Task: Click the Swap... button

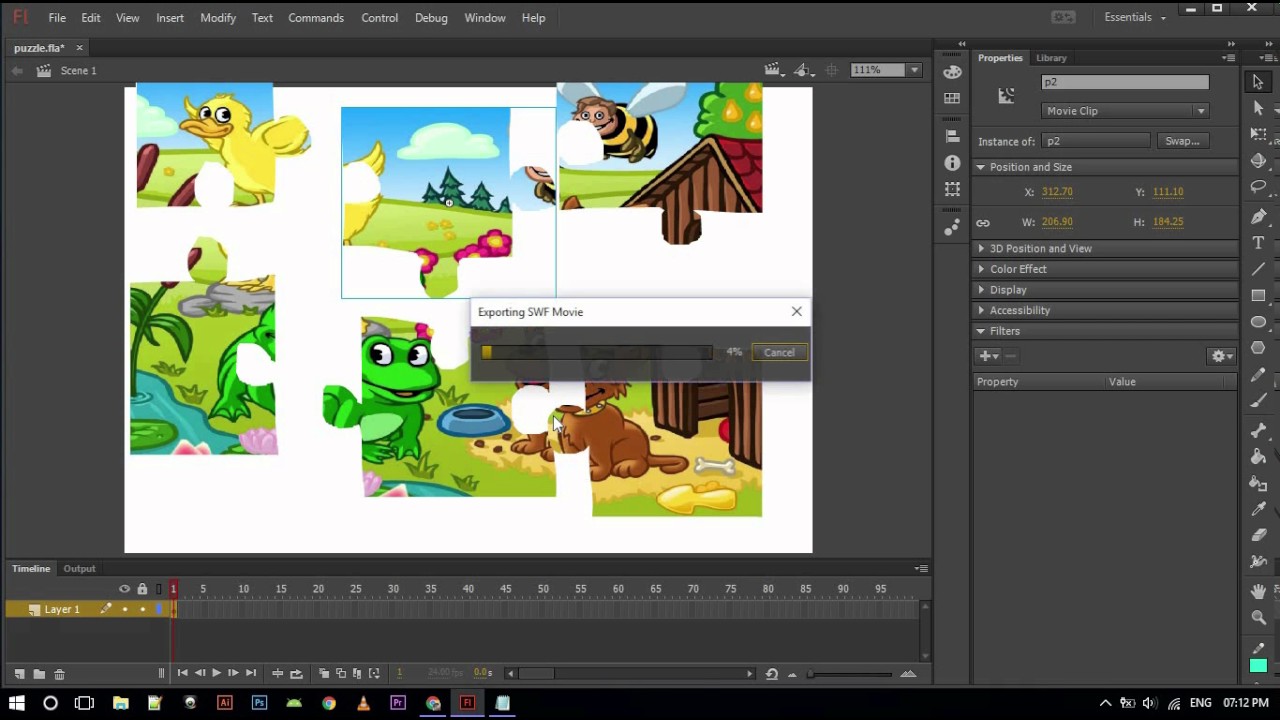Action: [x=1181, y=141]
